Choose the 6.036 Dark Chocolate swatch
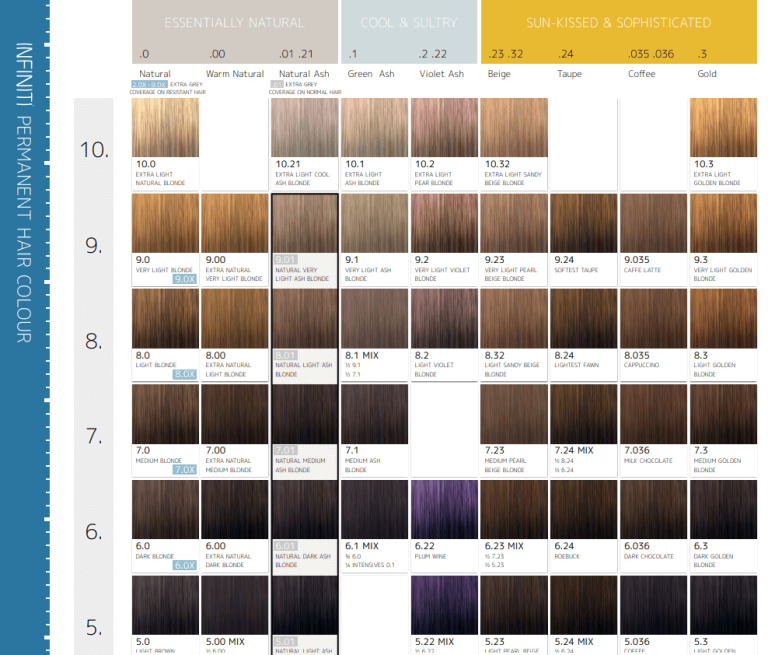Viewport: 768px width, 655px height. tap(653, 509)
